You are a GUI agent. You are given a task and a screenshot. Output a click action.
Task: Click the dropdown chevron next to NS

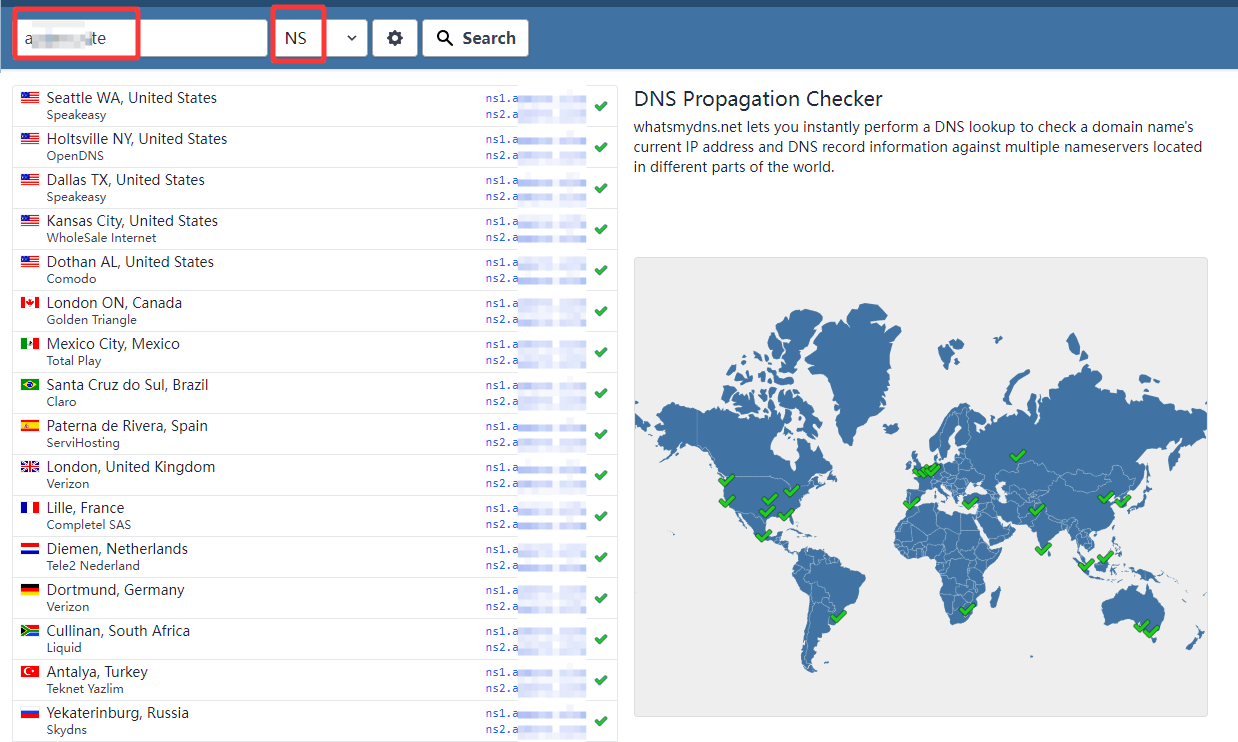(351, 38)
